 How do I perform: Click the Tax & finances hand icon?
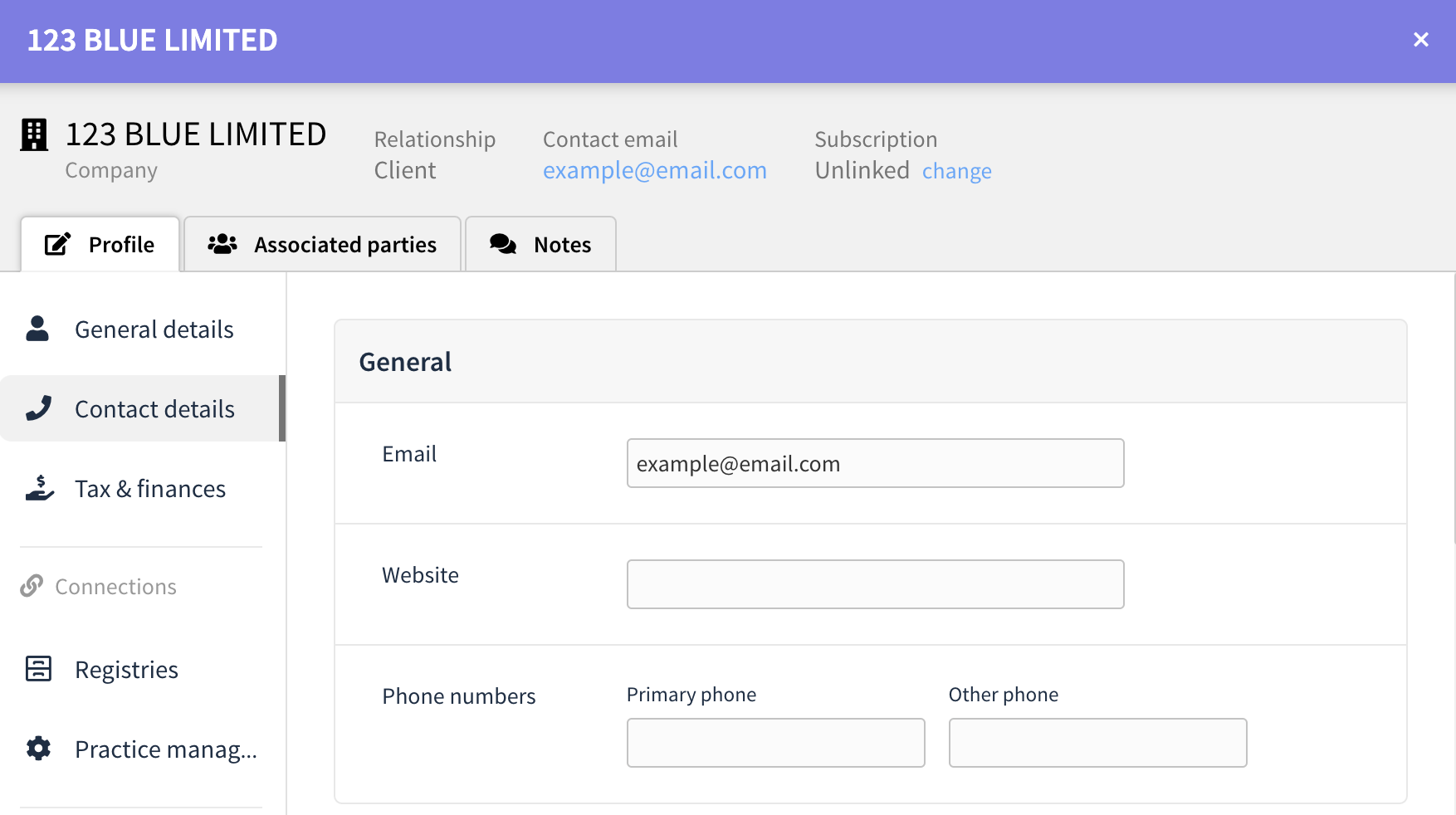click(39, 488)
